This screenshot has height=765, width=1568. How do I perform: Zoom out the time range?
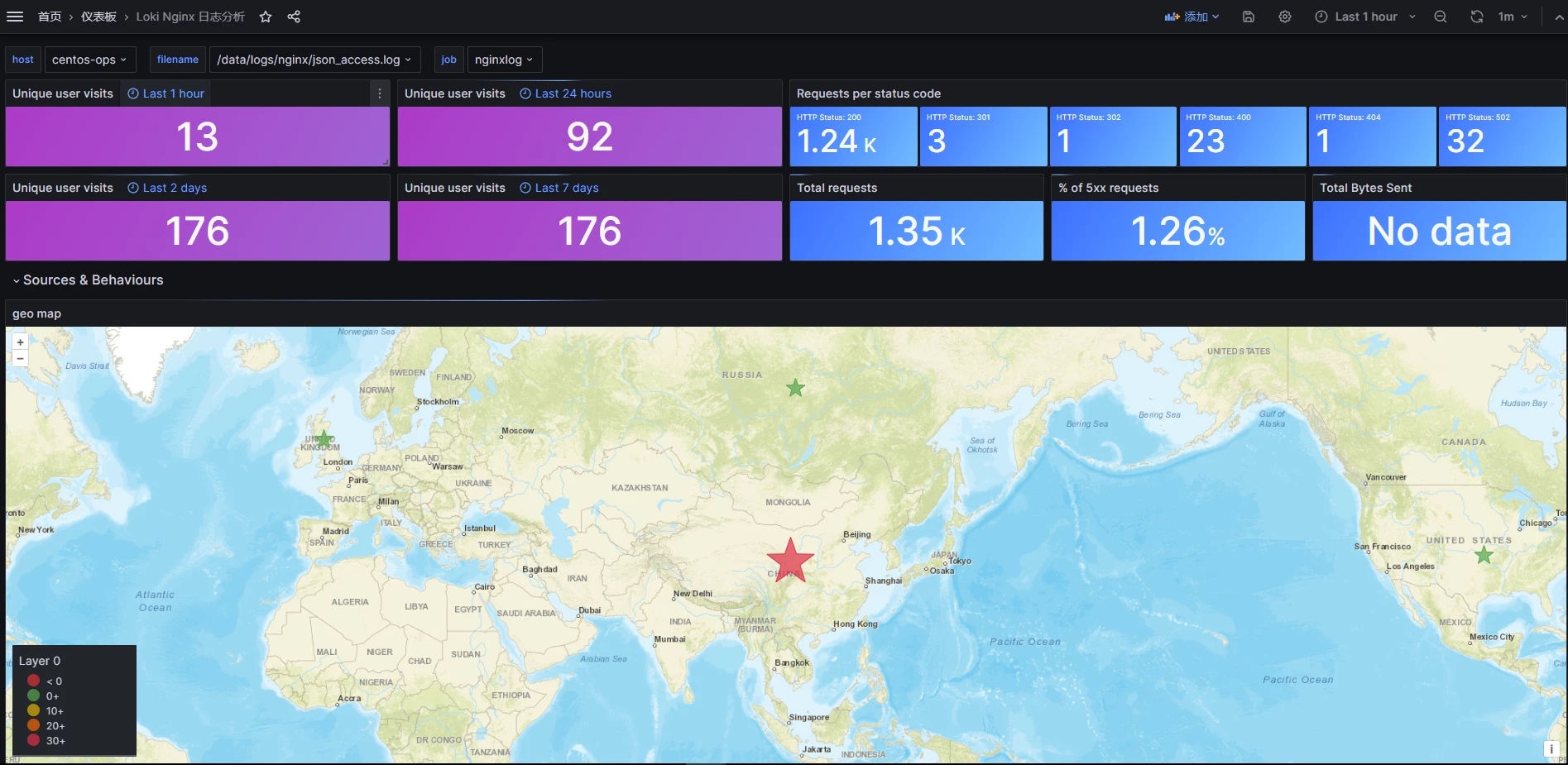click(x=1441, y=17)
